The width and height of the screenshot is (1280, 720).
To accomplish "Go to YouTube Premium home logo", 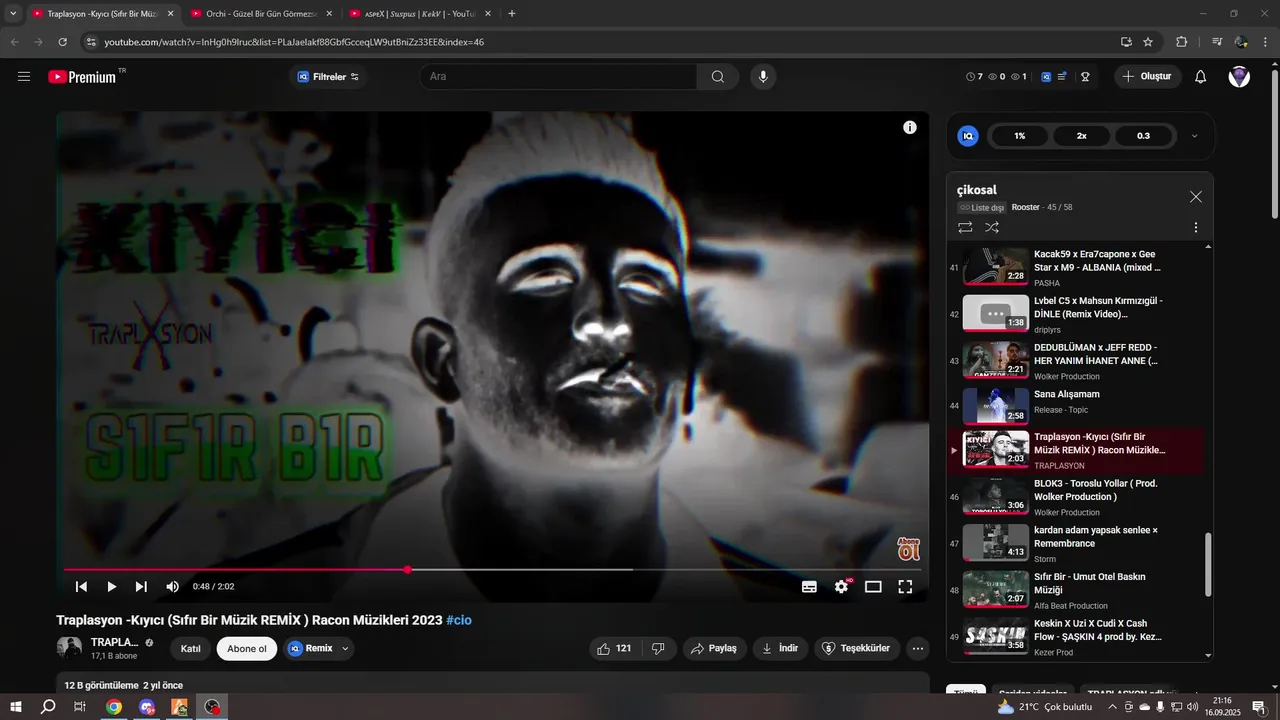I will (x=83, y=76).
